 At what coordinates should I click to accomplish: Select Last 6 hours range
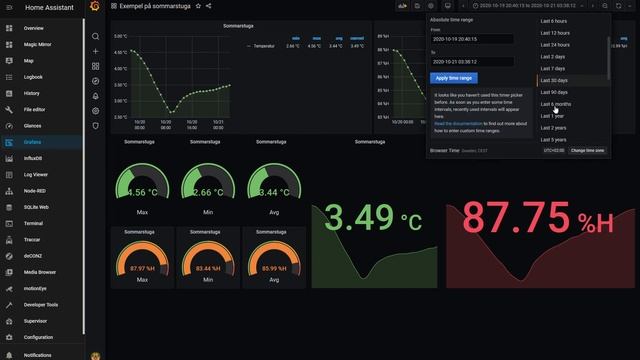(572, 21)
